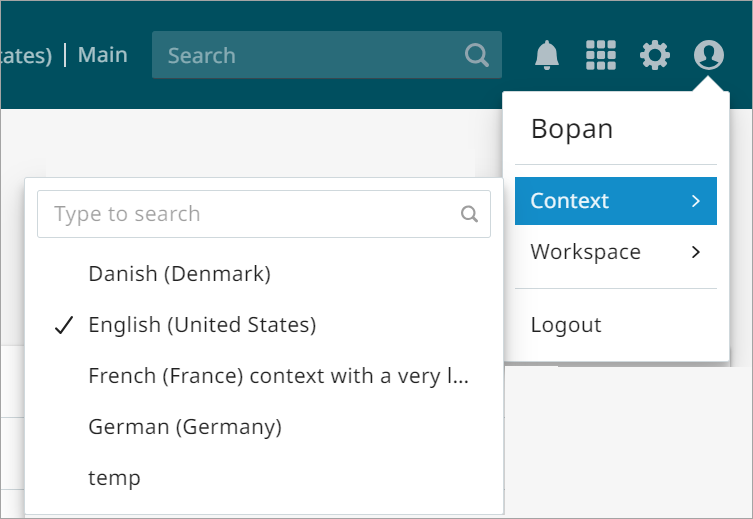Click Logout in the user menu
This screenshot has width=753, height=519.
tap(566, 325)
